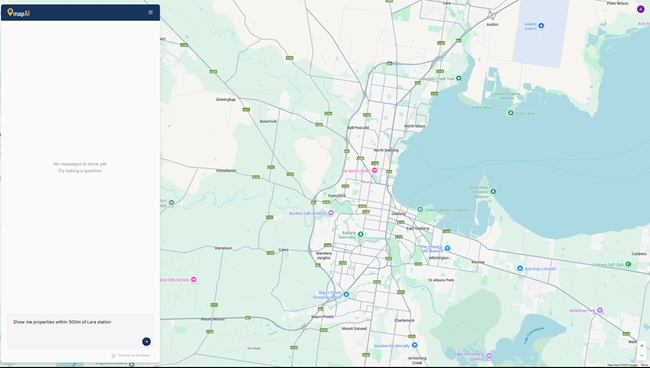Click the Barrabool place label

(223, 248)
